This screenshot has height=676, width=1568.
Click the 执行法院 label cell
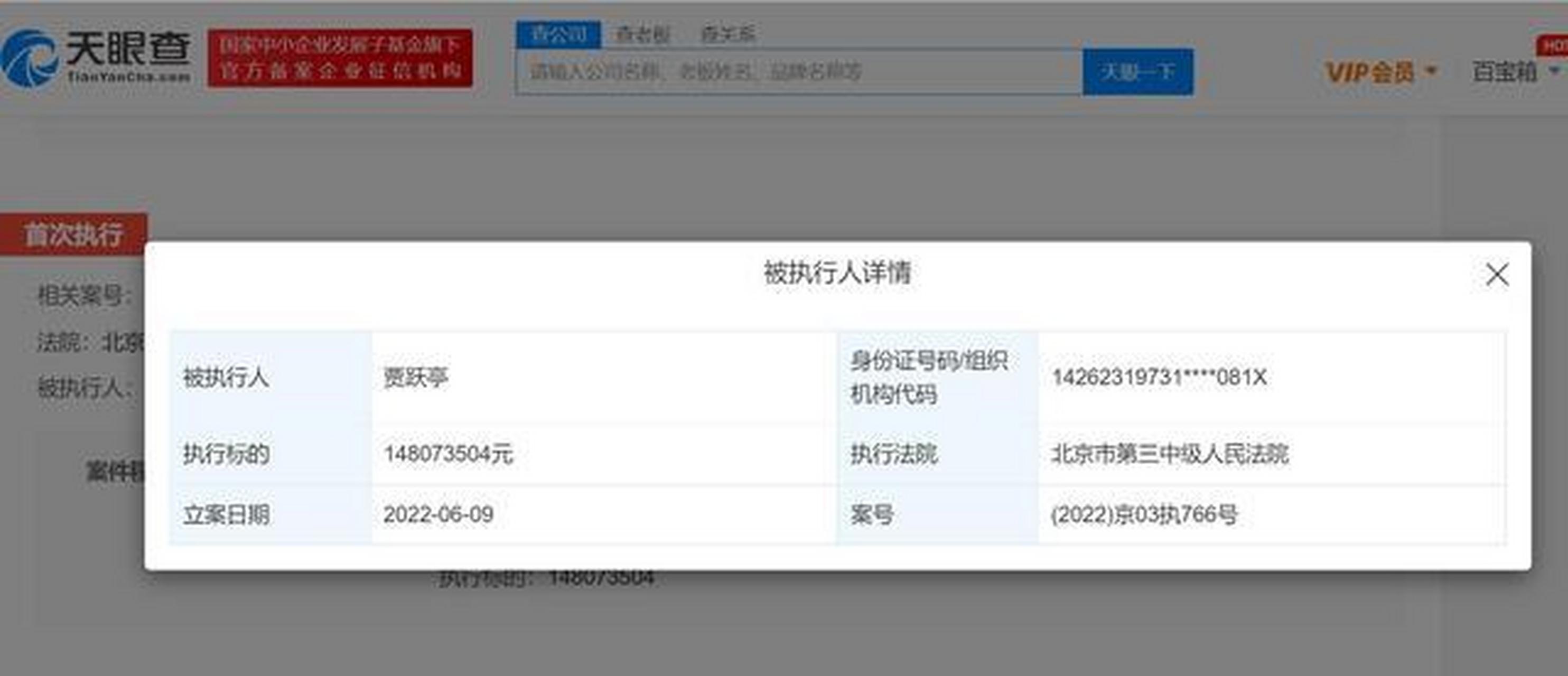pyautogui.click(x=938, y=454)
